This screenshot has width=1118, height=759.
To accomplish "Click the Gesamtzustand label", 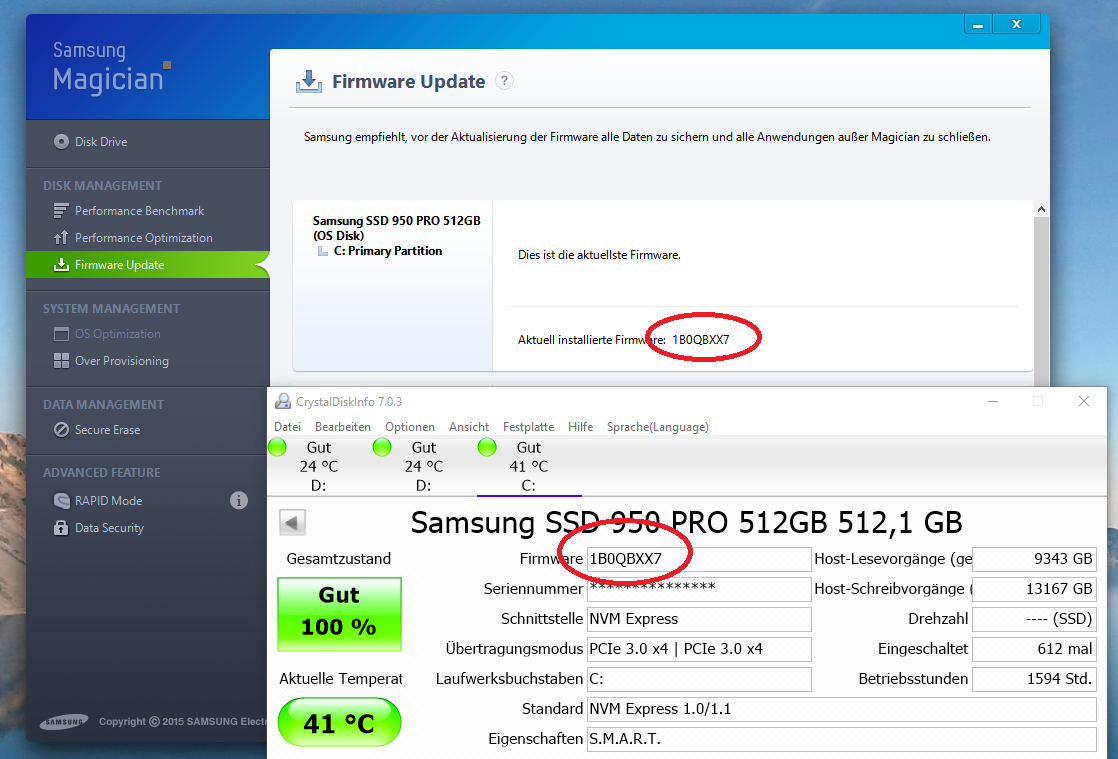I will 339,559.
